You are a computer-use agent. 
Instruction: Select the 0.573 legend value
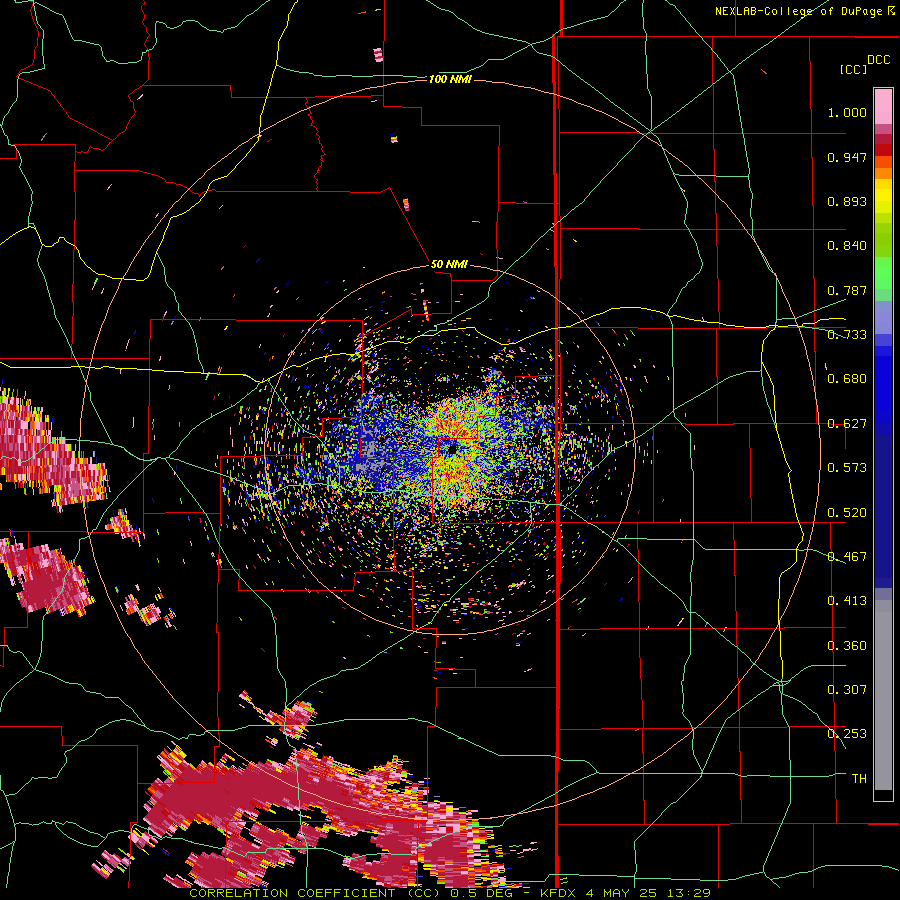coord(847,468)
